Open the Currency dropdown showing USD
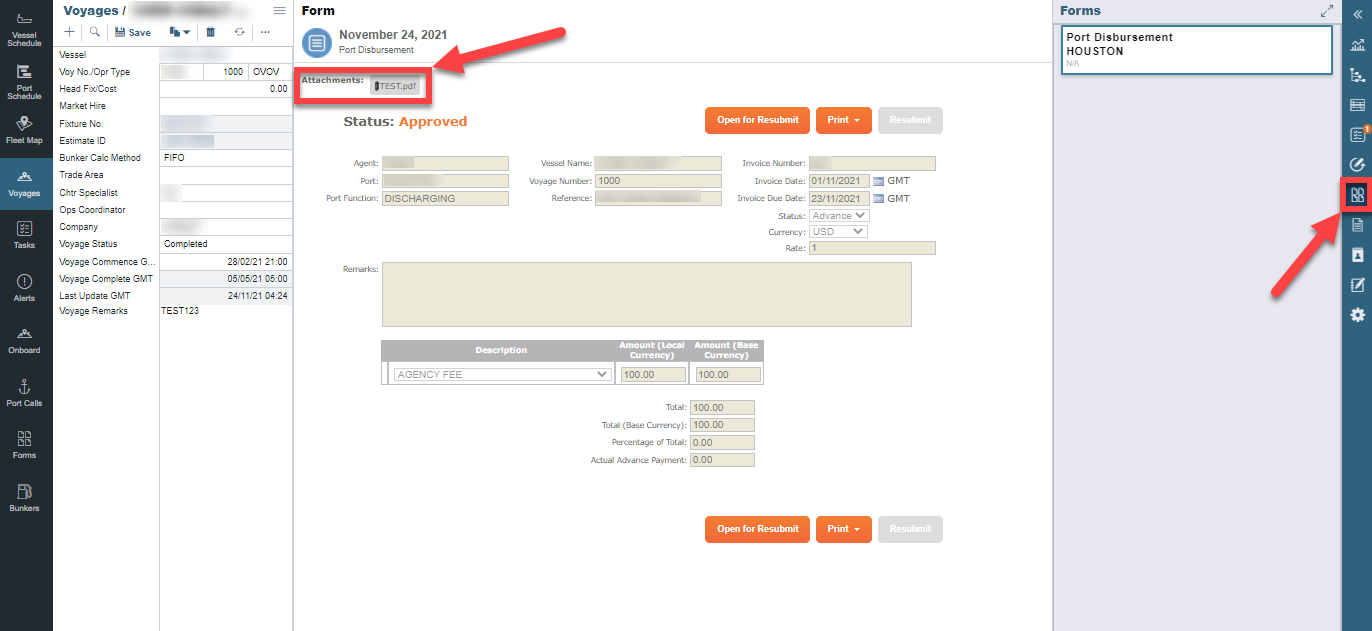Screen dimensions: 1372x631 point(838,230)
